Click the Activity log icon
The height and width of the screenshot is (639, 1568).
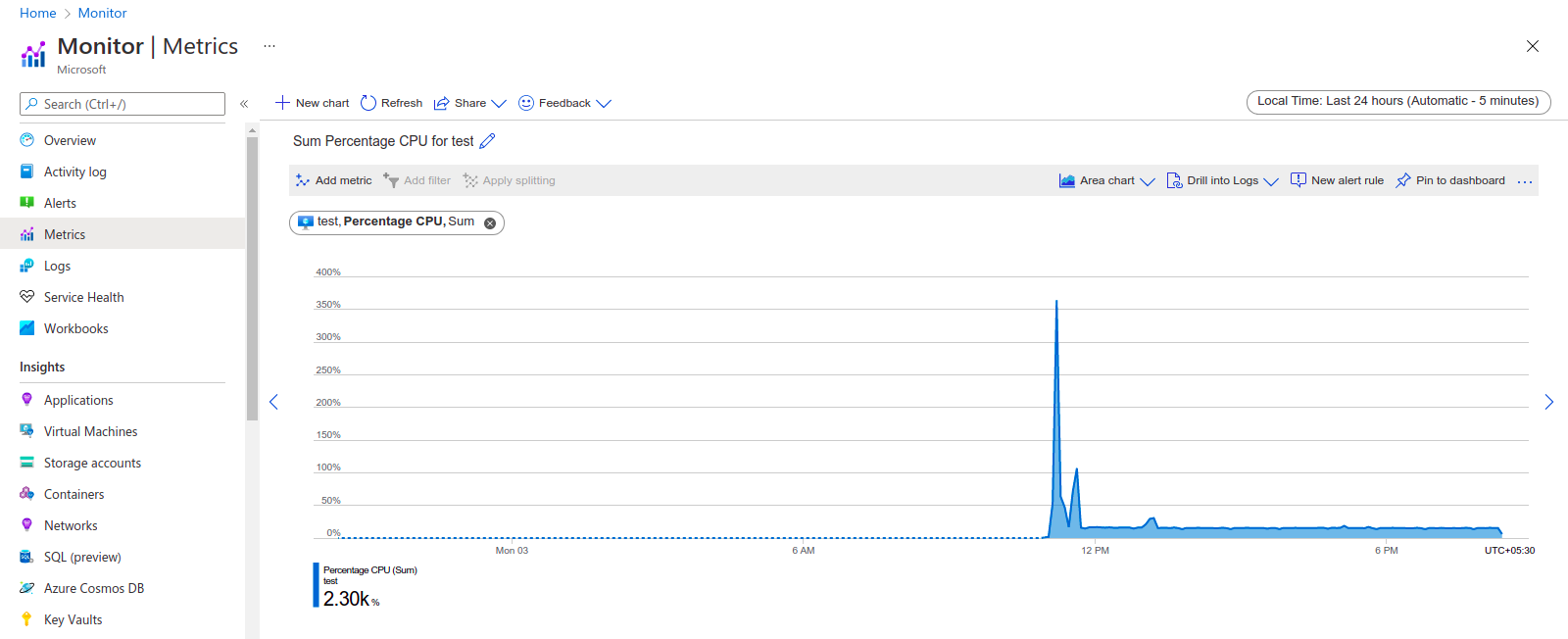(27, 172)
